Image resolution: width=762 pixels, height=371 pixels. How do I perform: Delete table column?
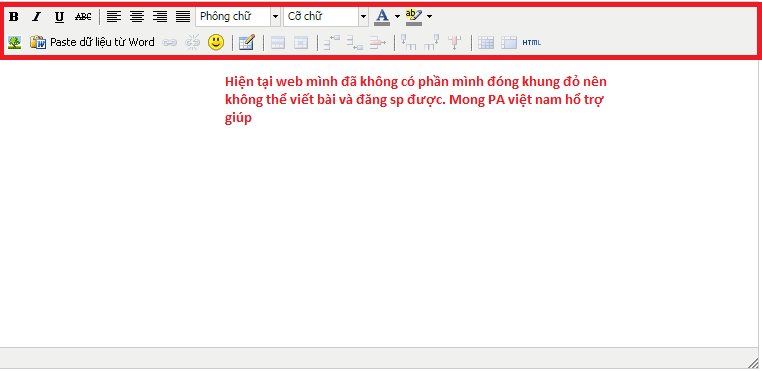(x=454, y=43)
